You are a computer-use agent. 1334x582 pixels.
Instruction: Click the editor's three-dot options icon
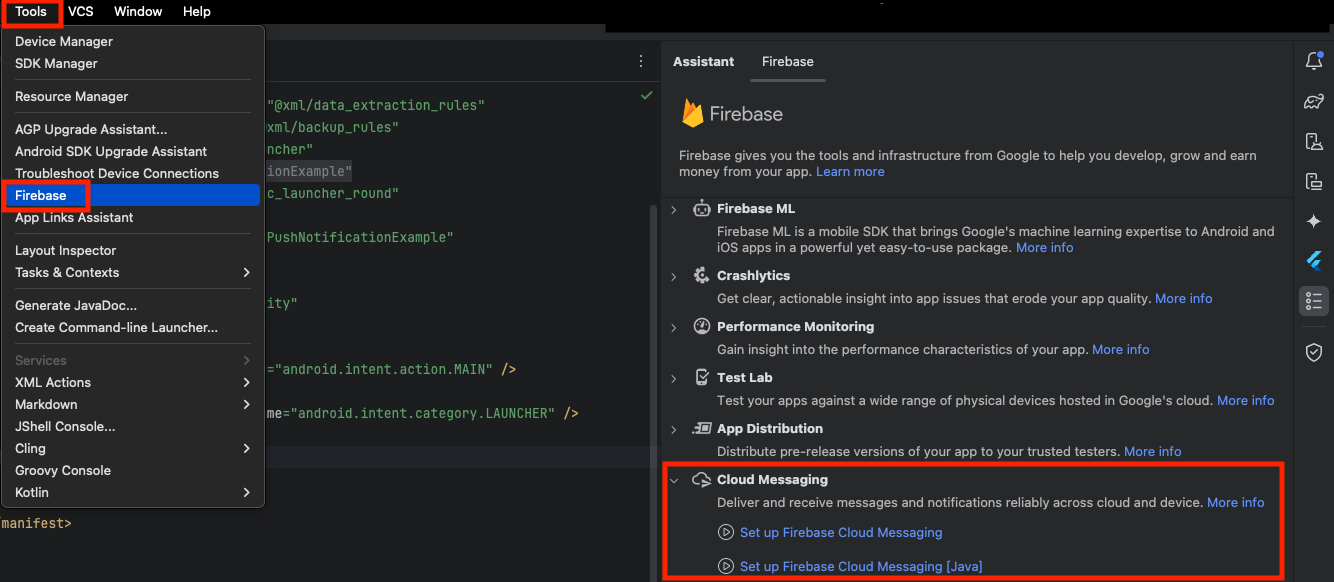(641, 62)
